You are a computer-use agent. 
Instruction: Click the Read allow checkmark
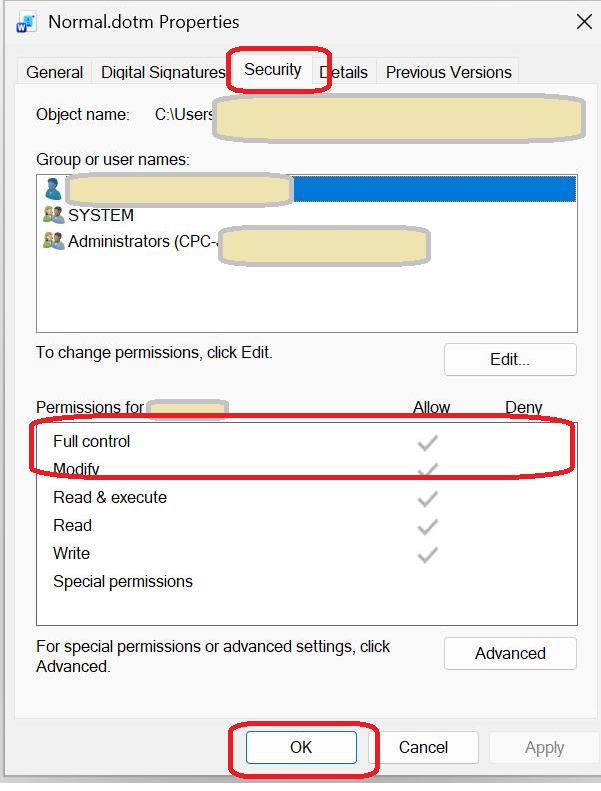[x=427, y=527]
